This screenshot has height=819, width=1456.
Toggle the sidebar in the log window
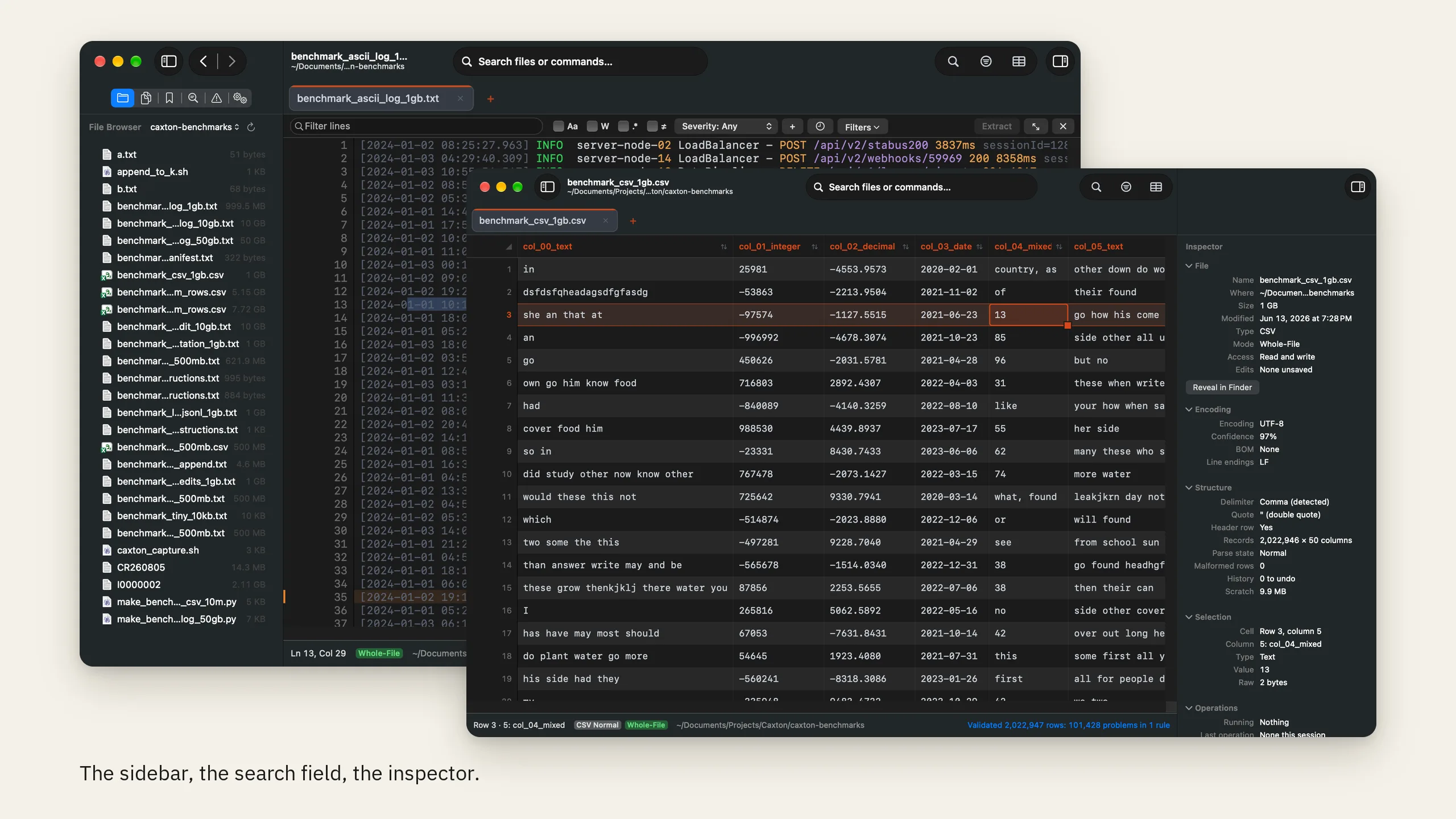[x=169, y=61]
